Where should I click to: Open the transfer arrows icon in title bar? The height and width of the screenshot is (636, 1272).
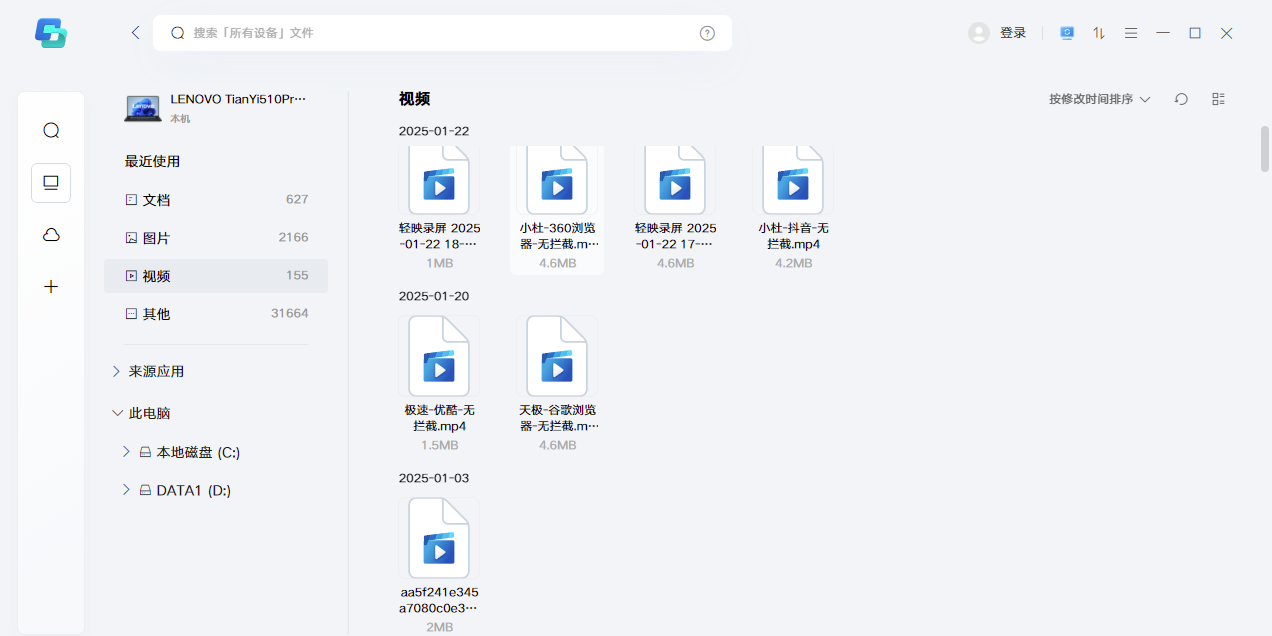(x=1099, y=33)
